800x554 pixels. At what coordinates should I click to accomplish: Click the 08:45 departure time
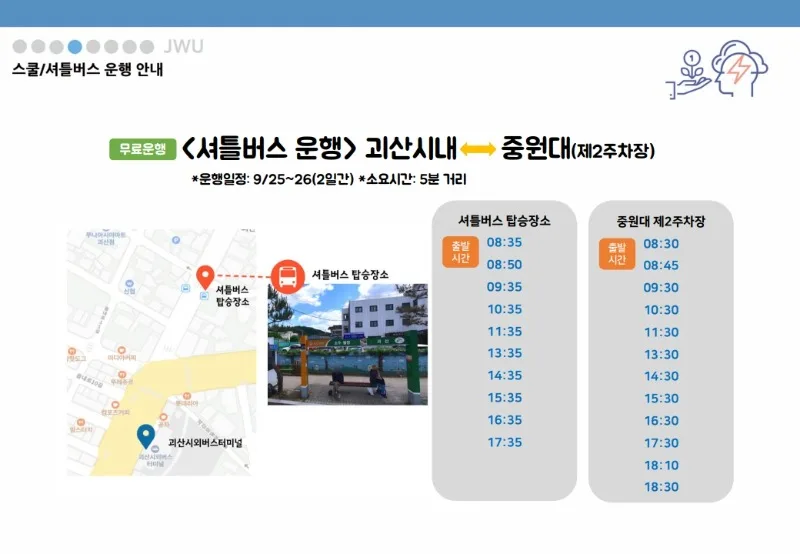[661, 265]
